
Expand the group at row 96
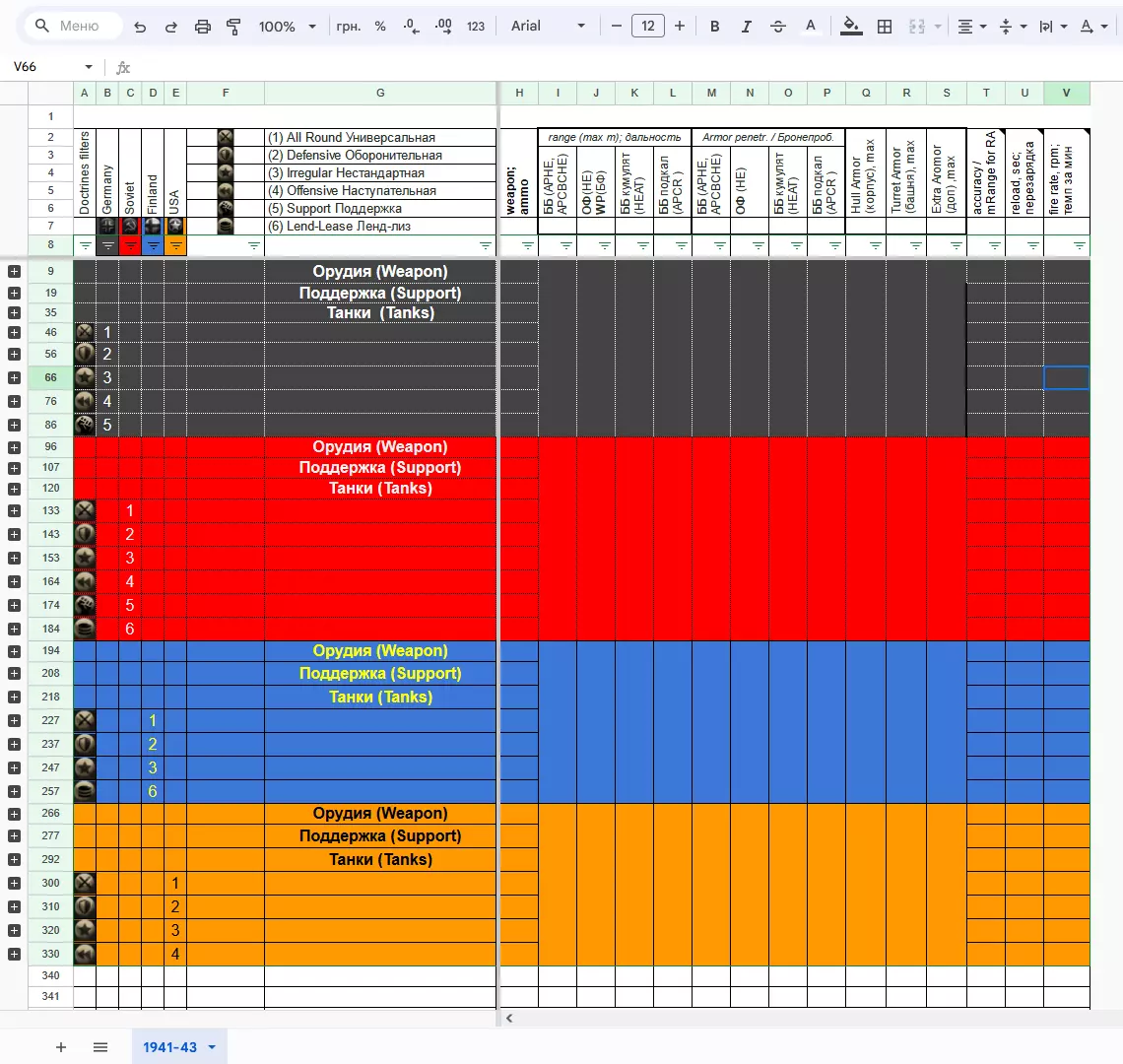pos(14,447)
